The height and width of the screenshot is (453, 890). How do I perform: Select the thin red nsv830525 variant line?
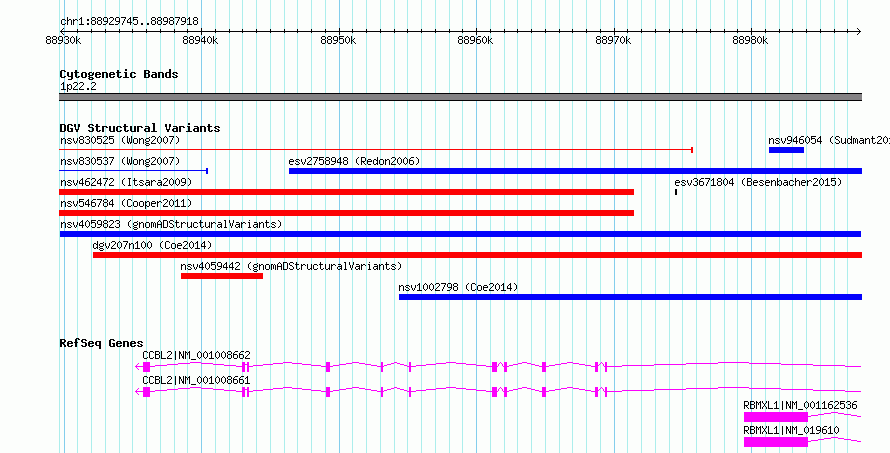pyautogui.click(x=376, y=150)
